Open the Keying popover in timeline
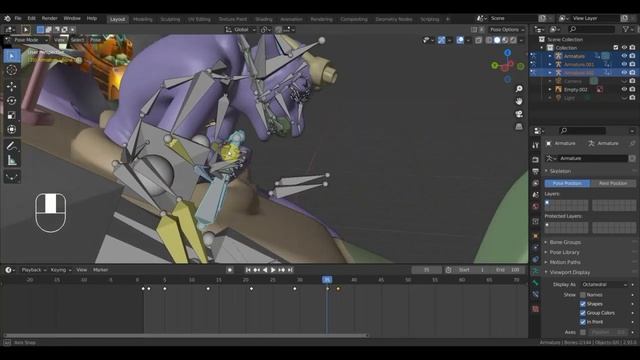This screenshot has width=640, height=360. 61,270
